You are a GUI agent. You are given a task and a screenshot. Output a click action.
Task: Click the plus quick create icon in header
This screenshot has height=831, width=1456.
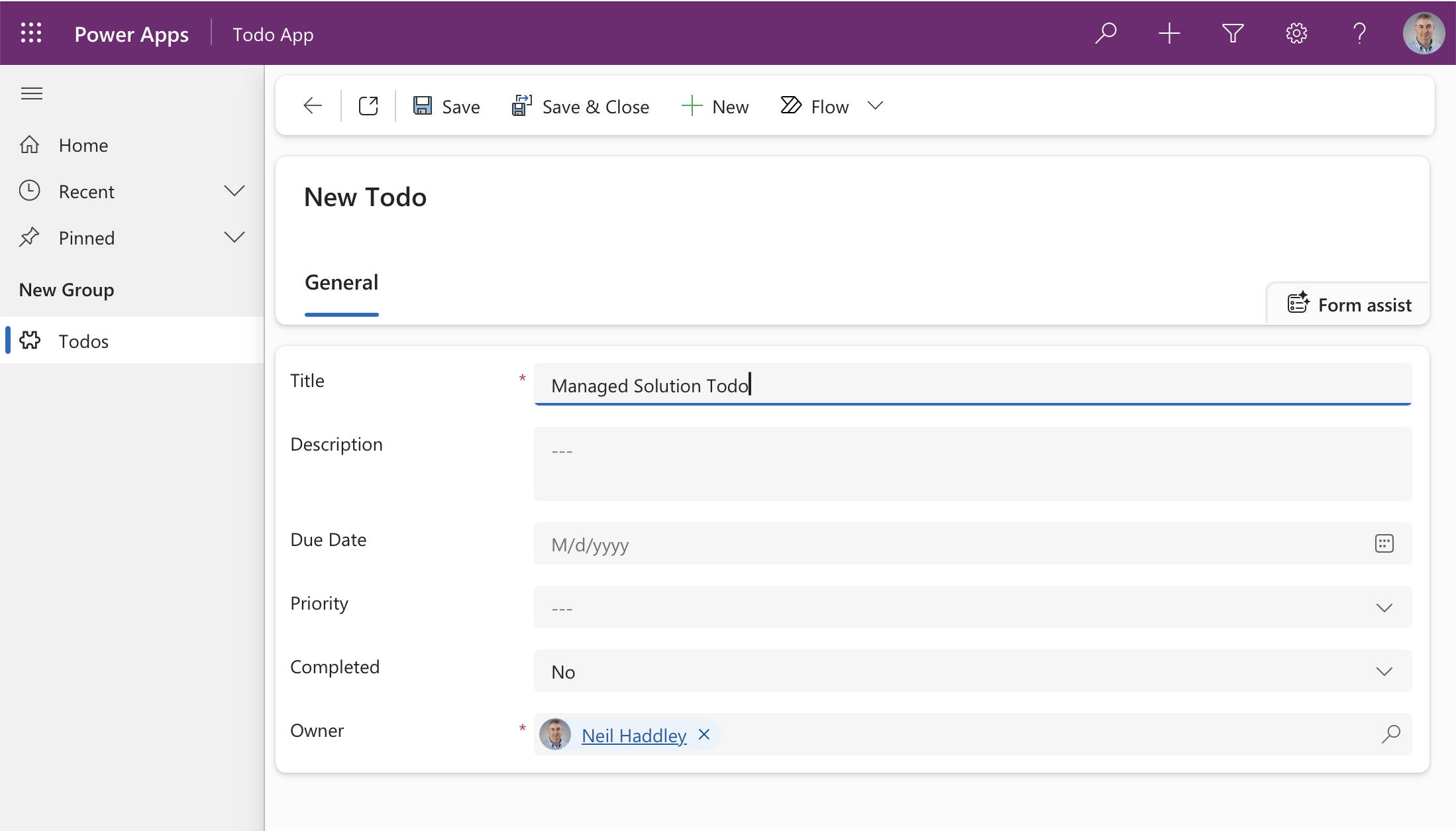1169,33
